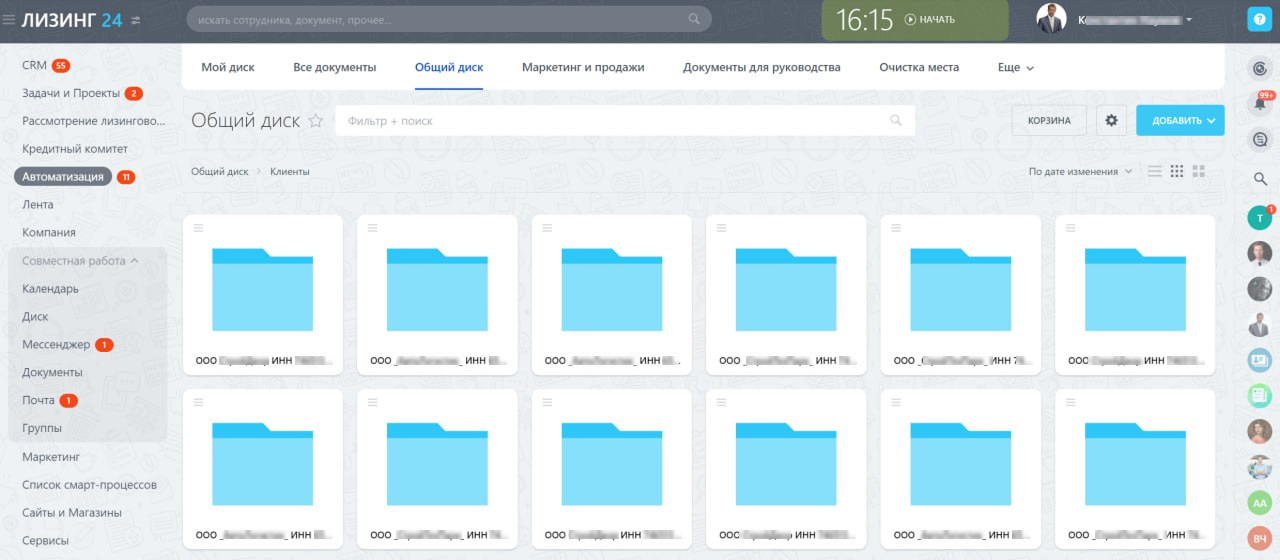Screen dimensions: 1280x560
Task: Star Общий диск as favorite
Action: click(x=316, y=121)
